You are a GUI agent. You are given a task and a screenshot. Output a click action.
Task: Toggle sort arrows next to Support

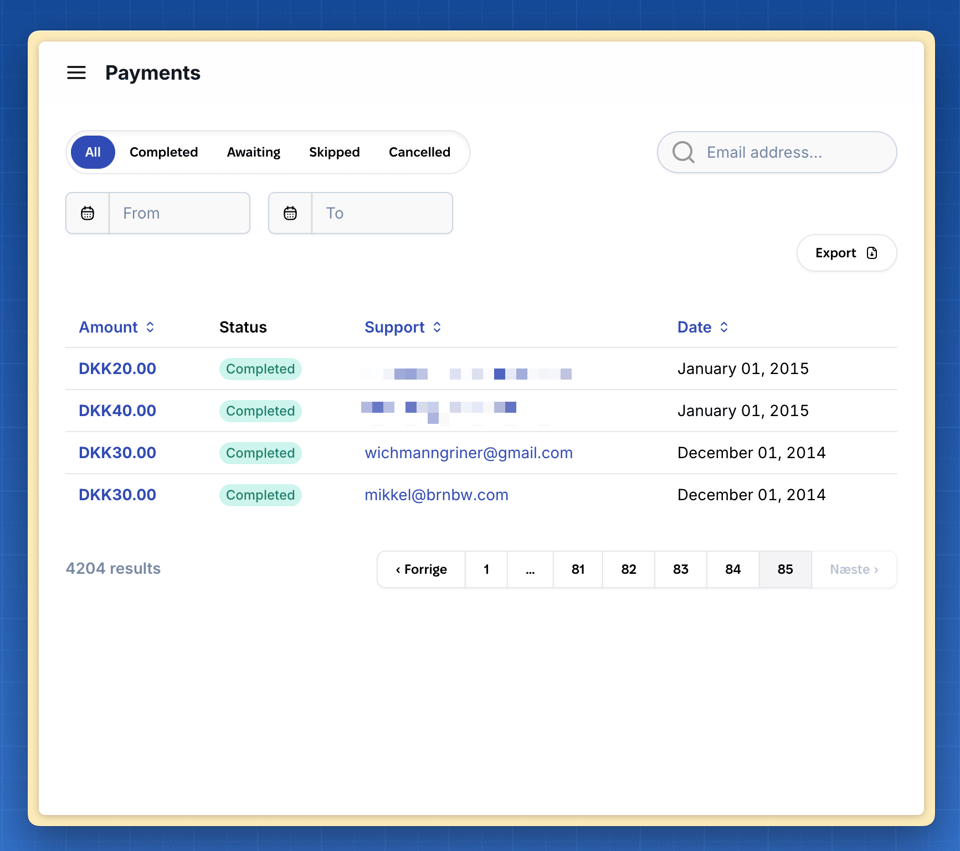437,328
